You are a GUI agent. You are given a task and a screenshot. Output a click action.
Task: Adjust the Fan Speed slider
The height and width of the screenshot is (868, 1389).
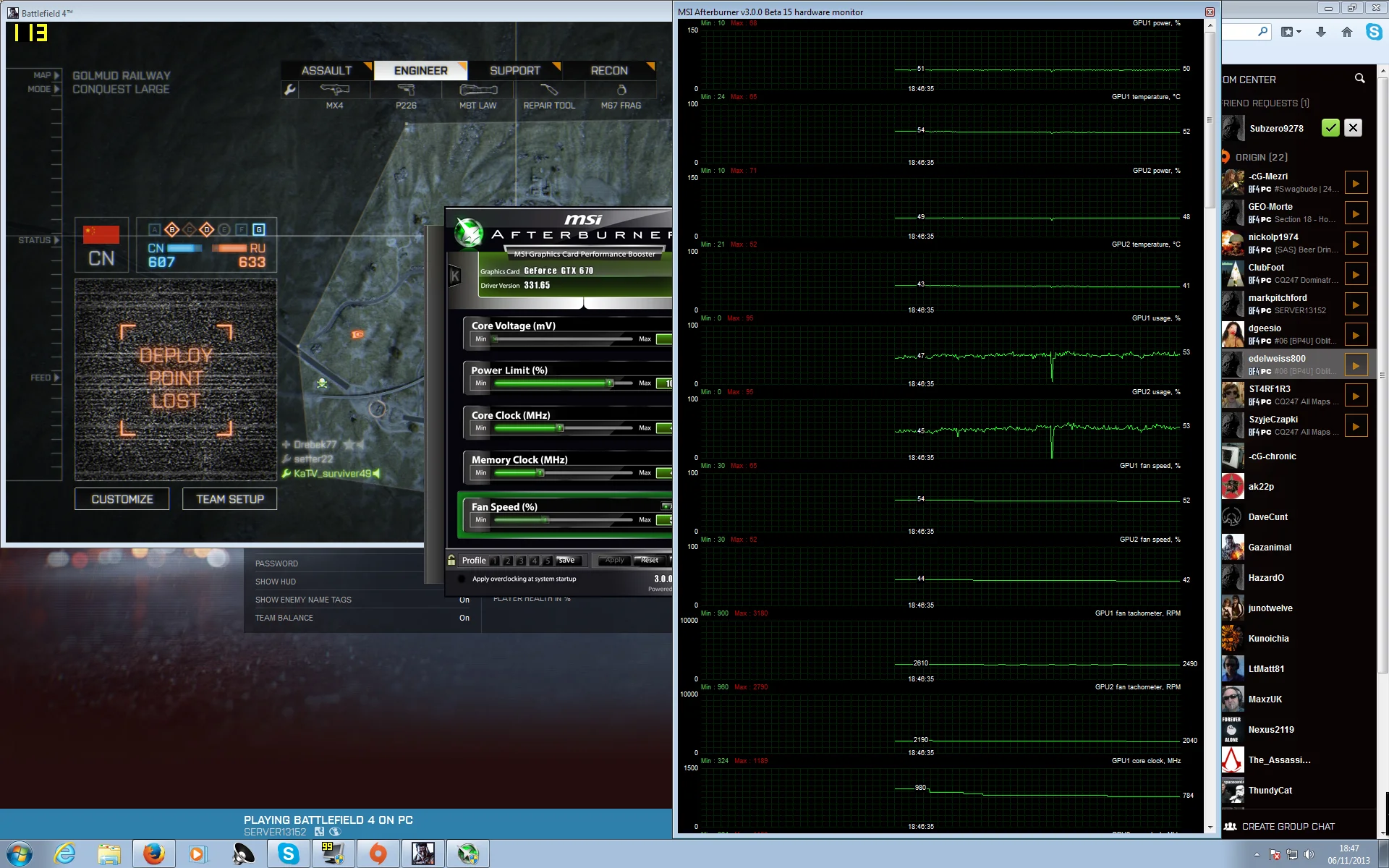[x=564, y=519]
